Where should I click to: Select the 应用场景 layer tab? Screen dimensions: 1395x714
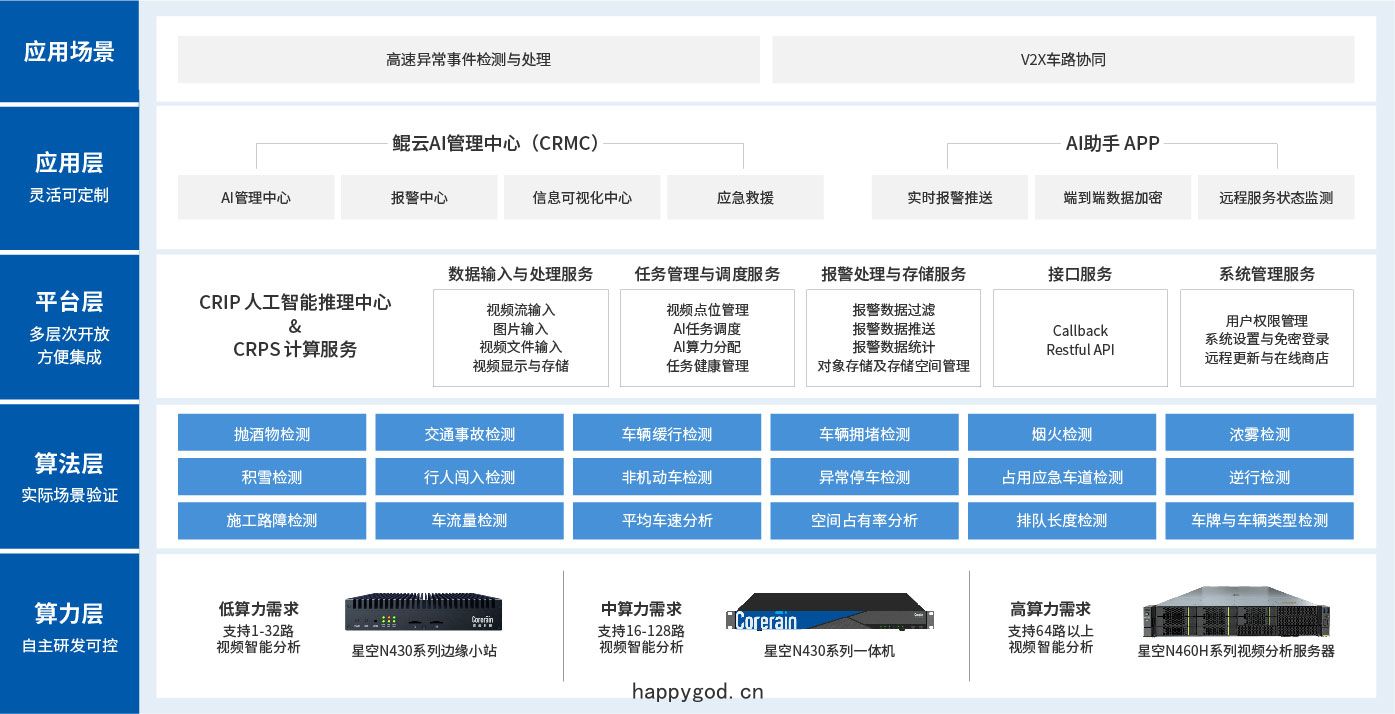69,51
